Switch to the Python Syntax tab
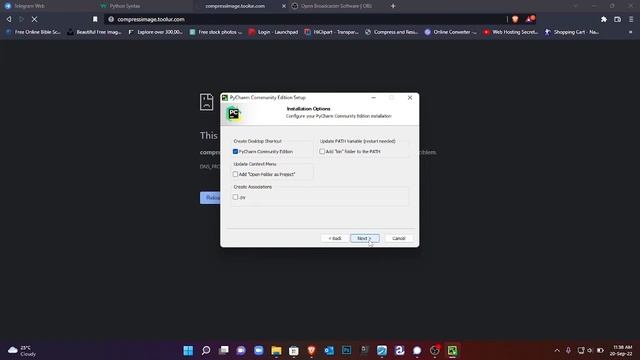This screenshot has height=360, width=640. [x=124, y=6]
